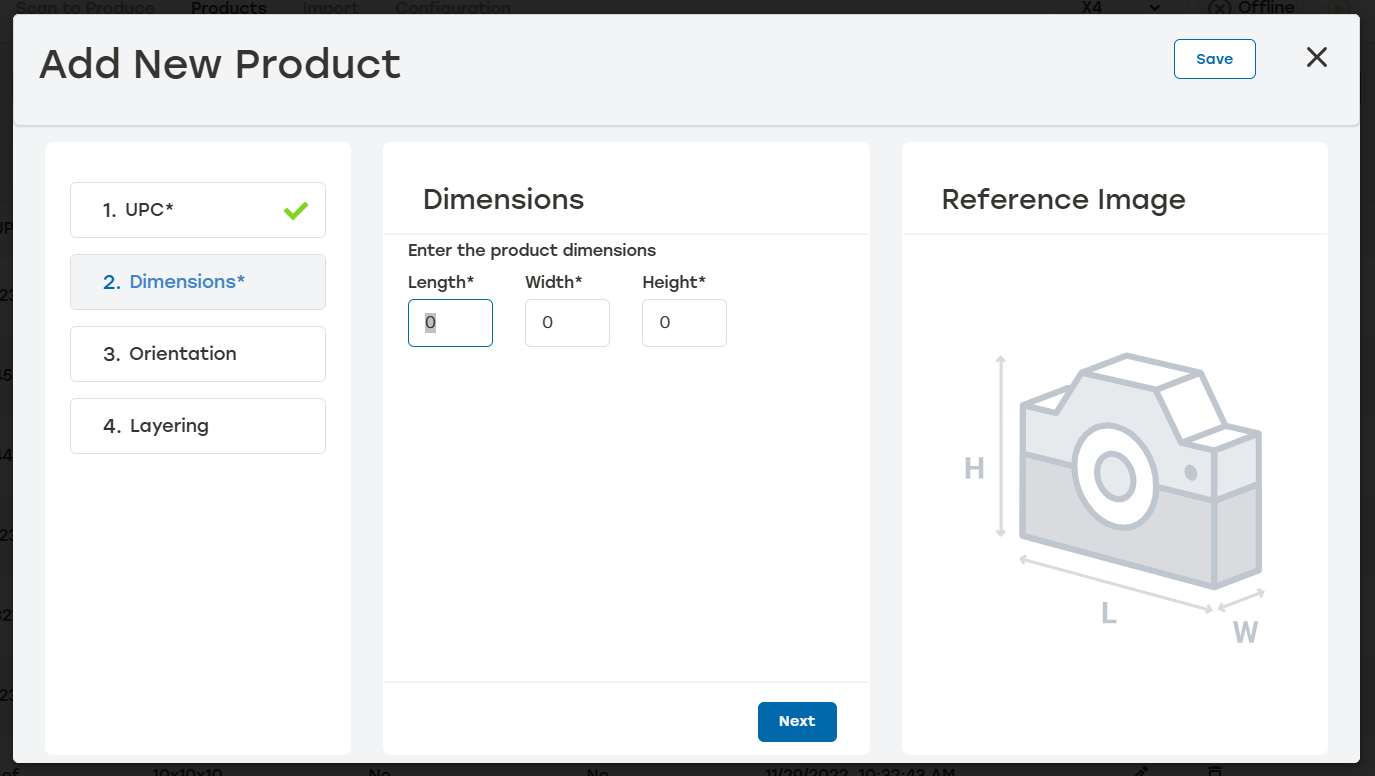The image size is (1375, 776).
Task: Select the Dimensions step
Action: 198,282
